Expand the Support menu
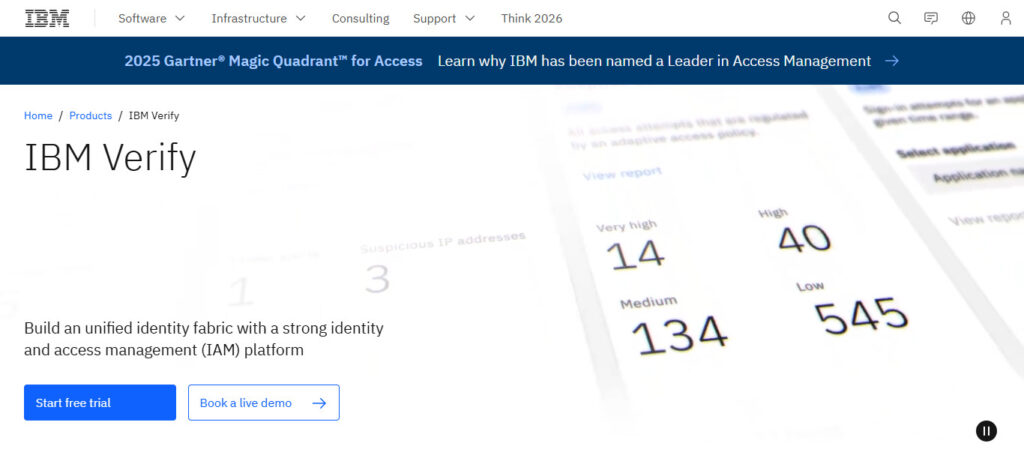 pyautogui.click(x=444, y=18)
